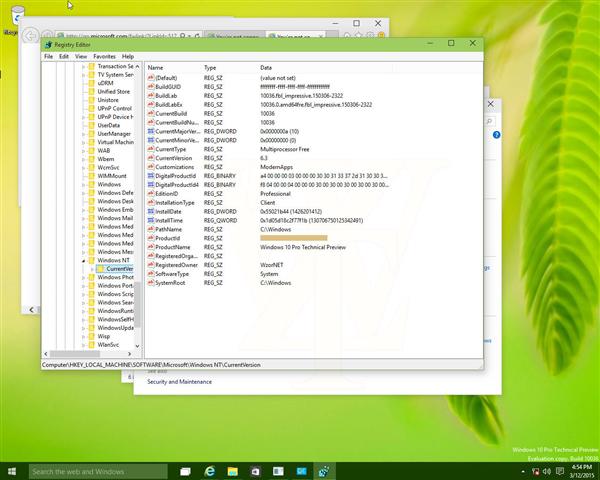Select the InstallTime QWORD value icon

pos(153,220)
